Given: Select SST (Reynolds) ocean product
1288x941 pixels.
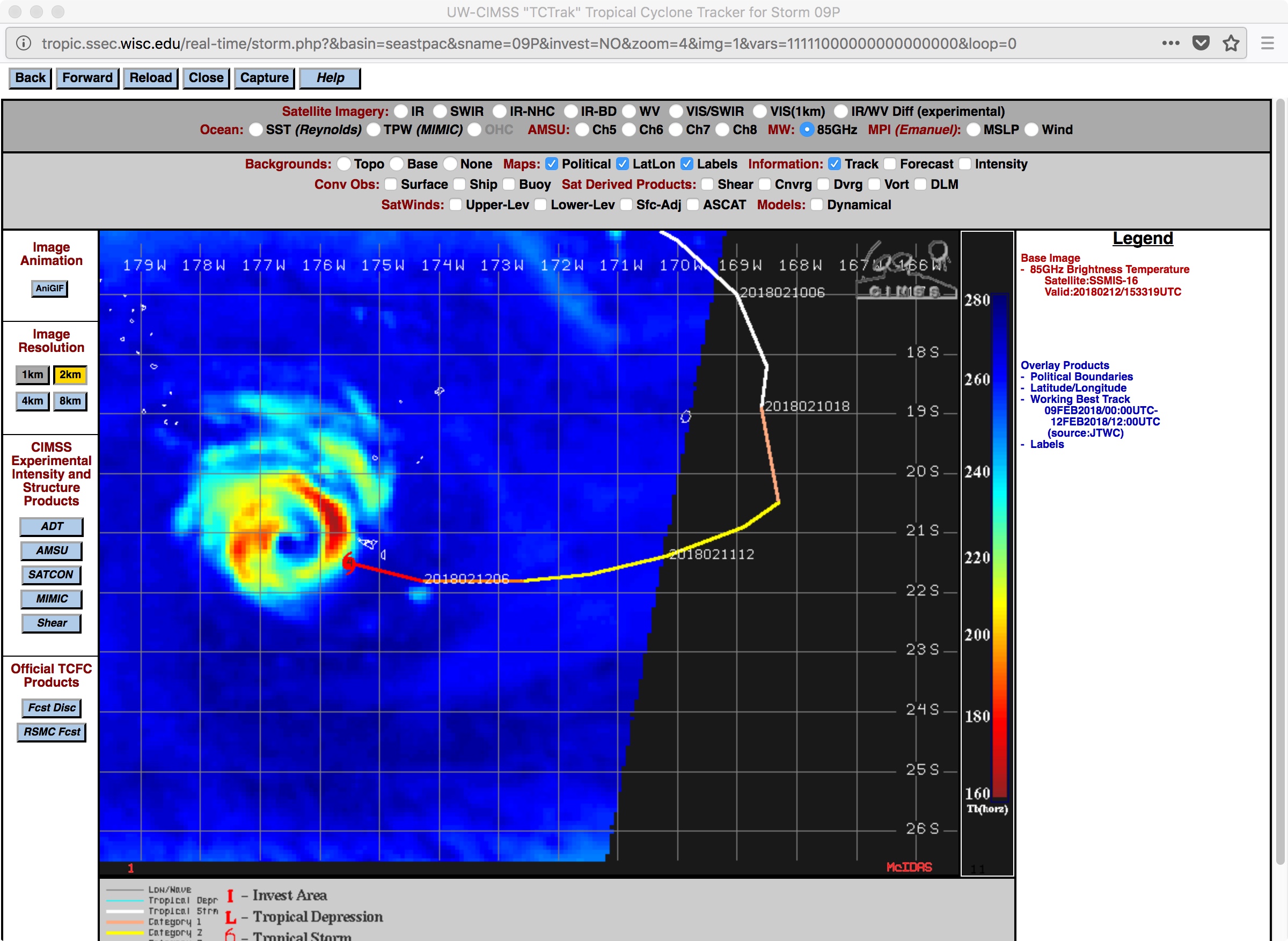Looking at the screenshot, I should click(x=256, y=130).
